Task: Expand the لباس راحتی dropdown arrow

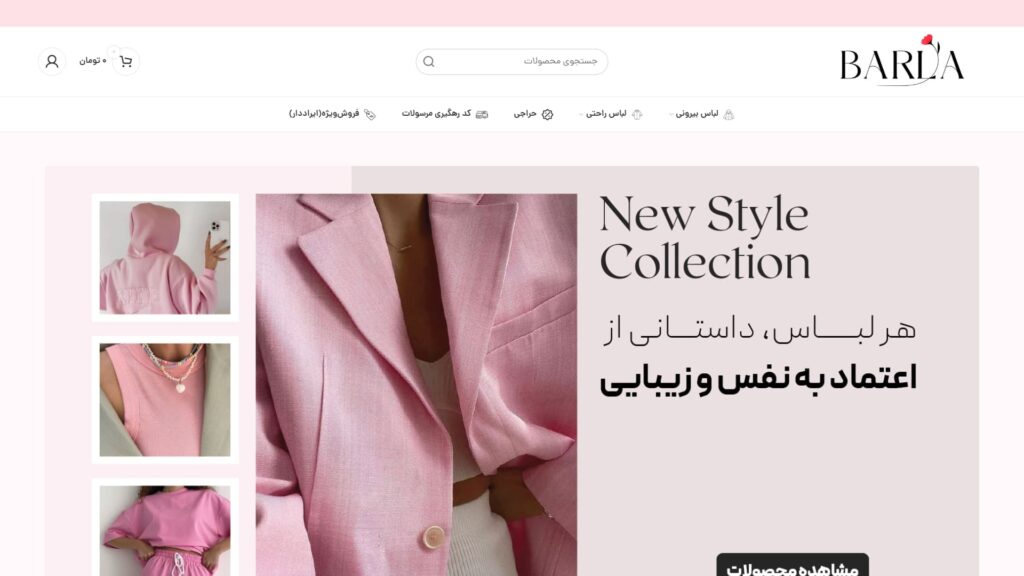Action: (581, 114)
